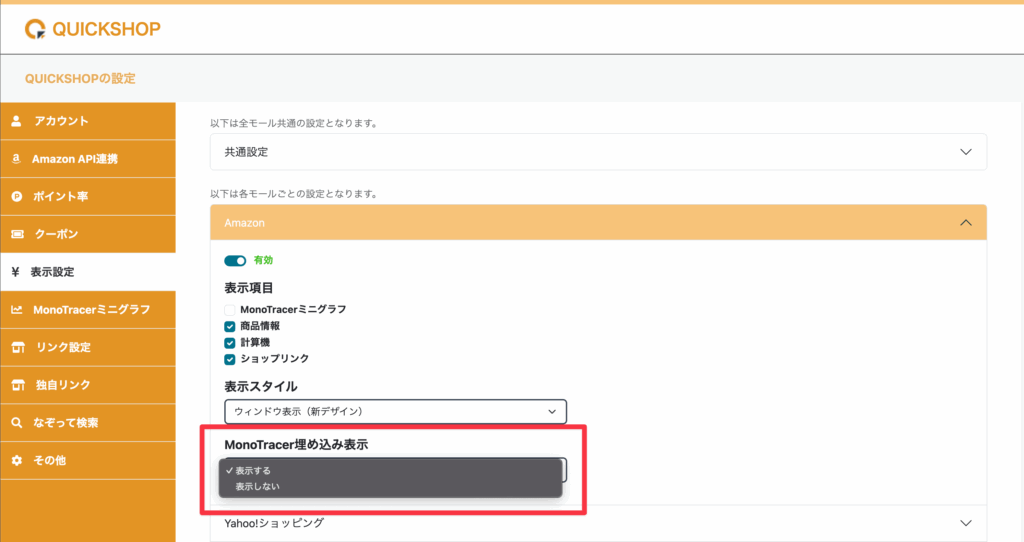
Task: Select 表示しない in the dropdown list
Action: click(x=391, y=486)
